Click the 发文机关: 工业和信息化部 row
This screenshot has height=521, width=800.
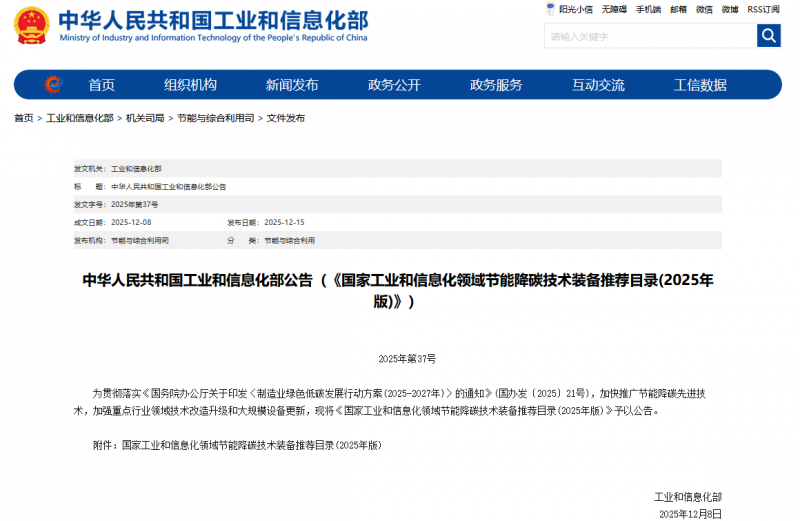(397, 168)
